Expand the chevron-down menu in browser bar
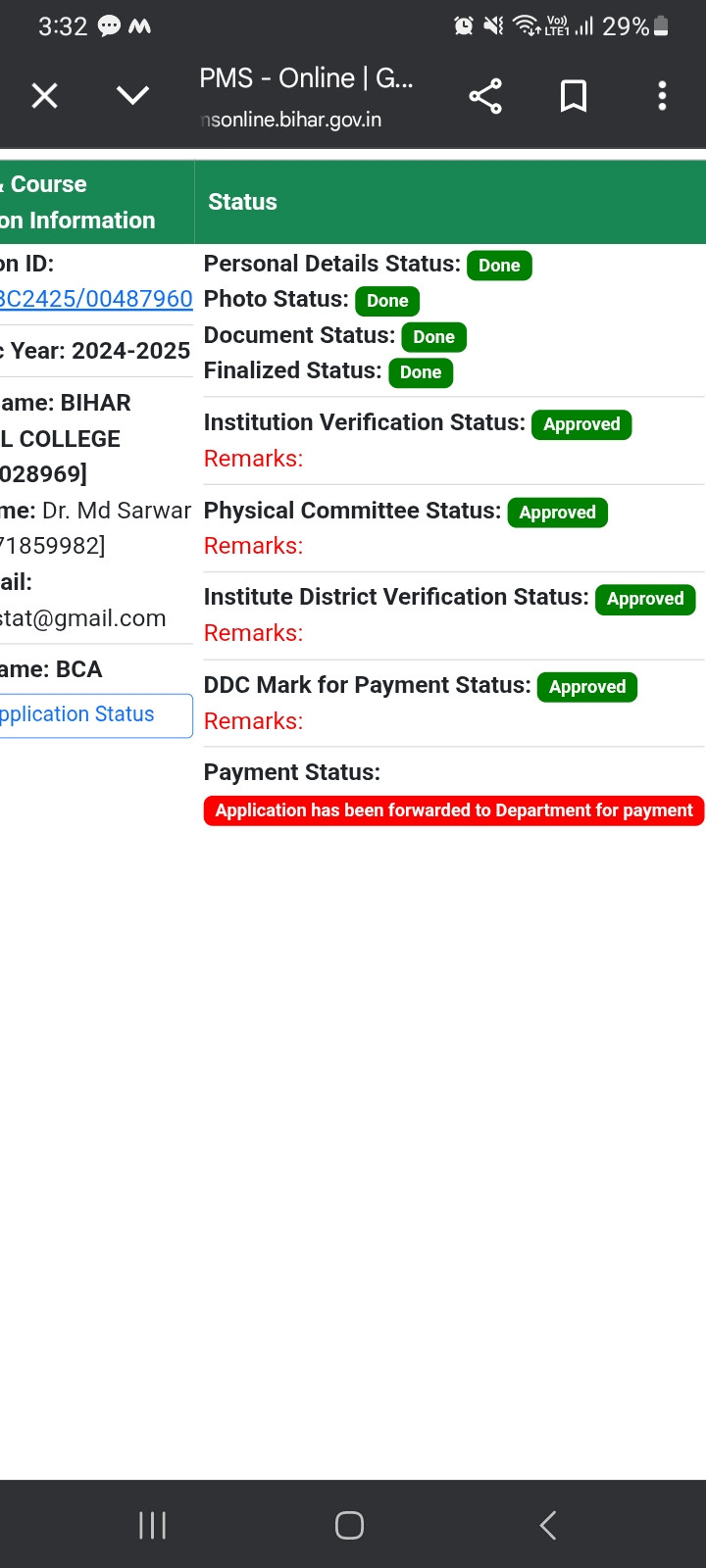The height and width of the screenshot is (1568, 706). 132,96
